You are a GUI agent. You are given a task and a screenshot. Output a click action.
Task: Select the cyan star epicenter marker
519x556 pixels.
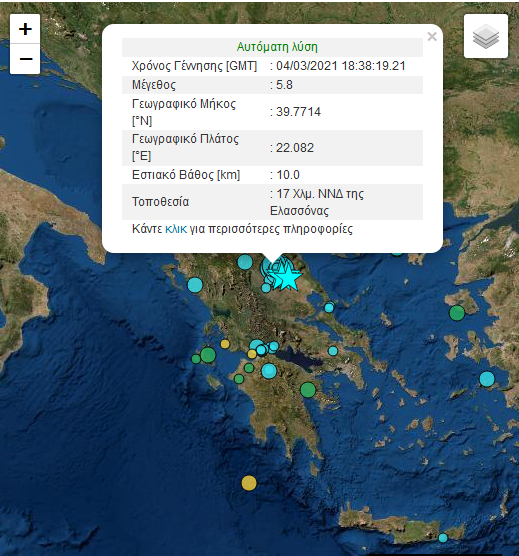click(289, 277)
